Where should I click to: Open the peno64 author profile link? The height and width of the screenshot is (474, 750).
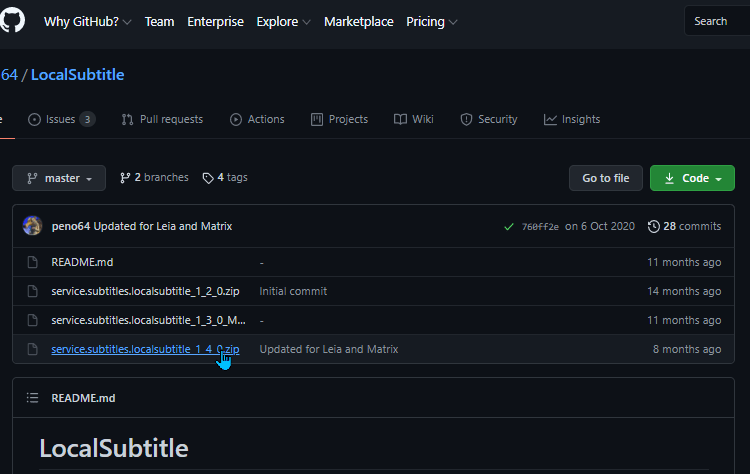[71, 226]
